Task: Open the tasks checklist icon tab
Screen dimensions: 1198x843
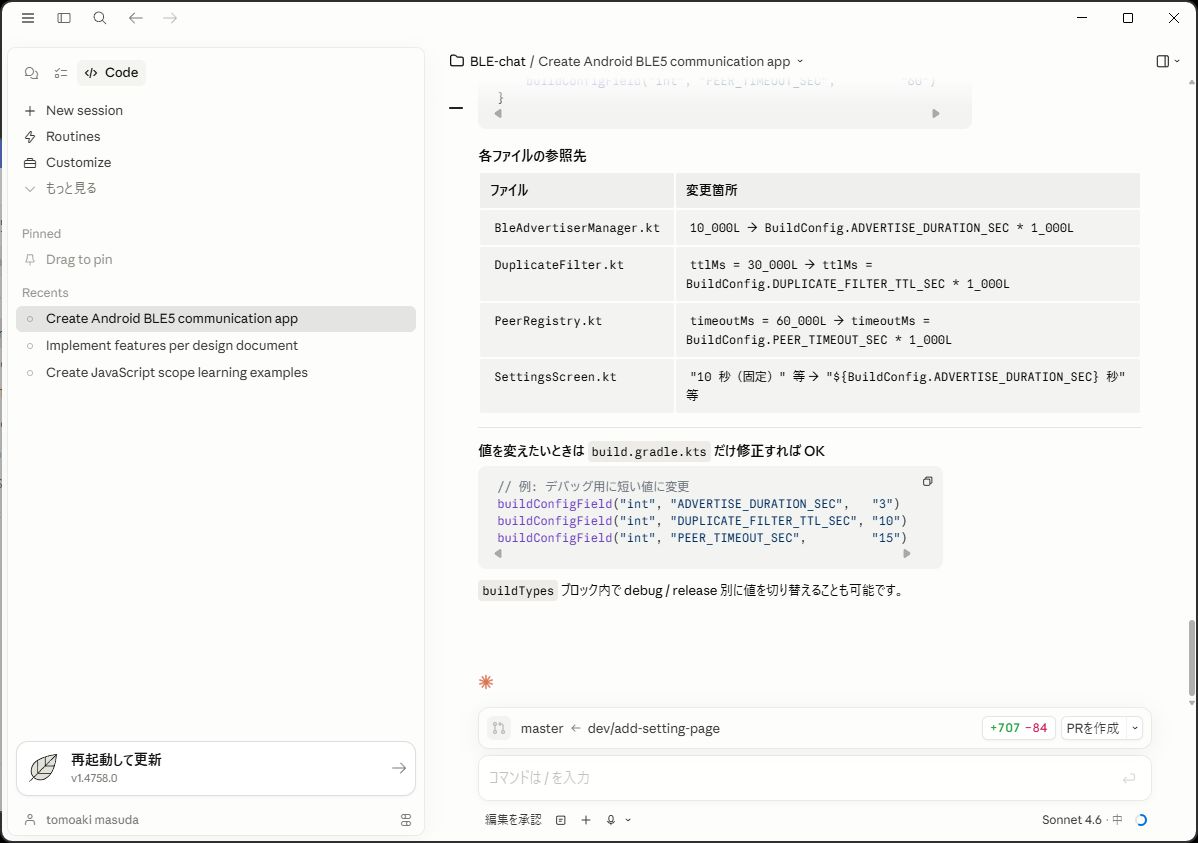Action: (x=61, y=73)
